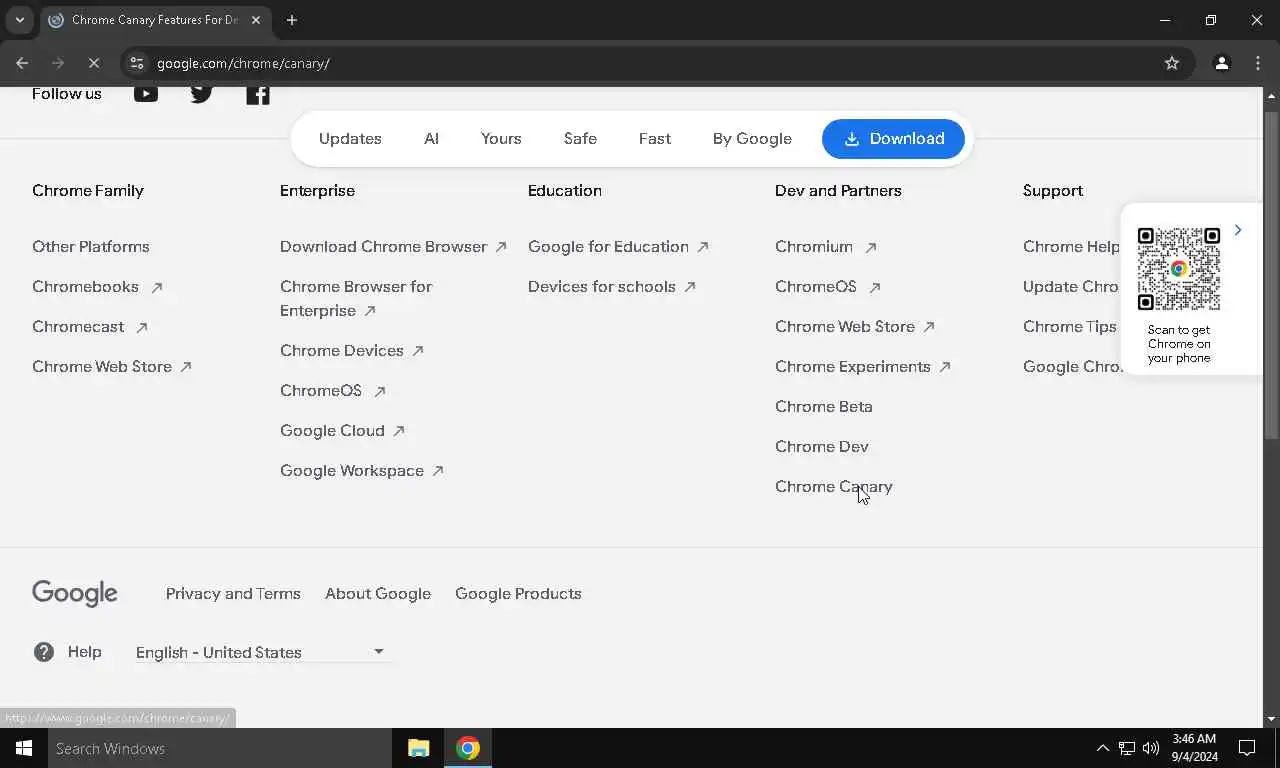Open the Chrome Canary link

coord(834,487)
